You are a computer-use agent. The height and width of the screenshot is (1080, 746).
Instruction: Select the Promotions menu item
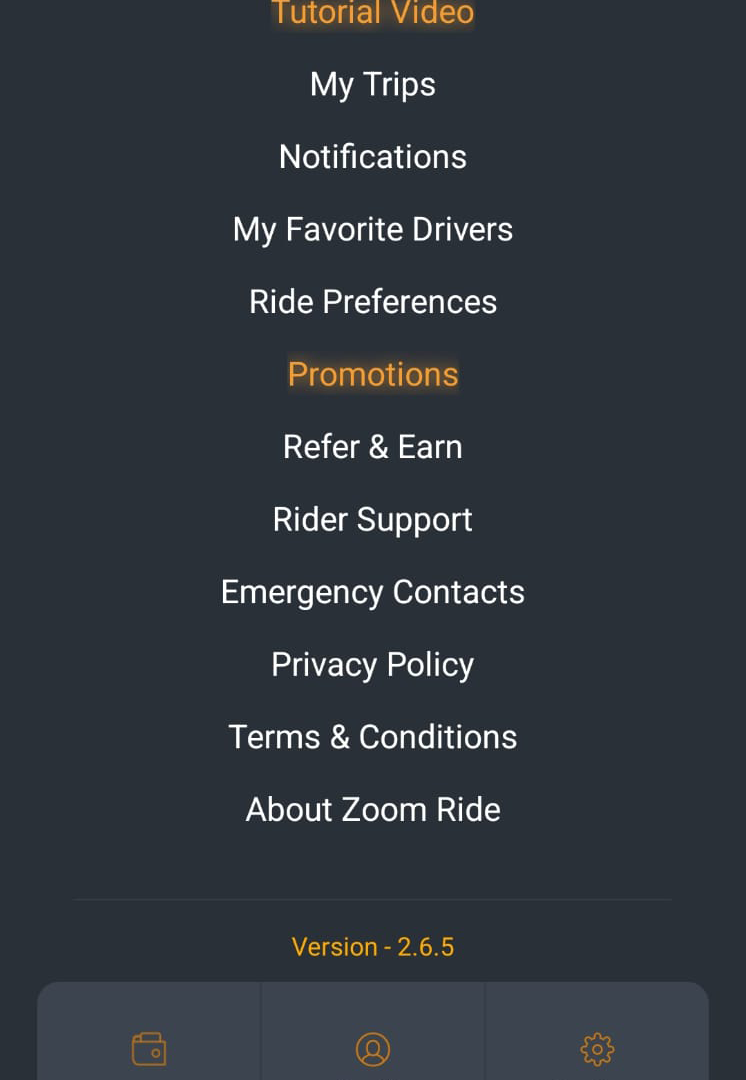(x=373, y=374)
